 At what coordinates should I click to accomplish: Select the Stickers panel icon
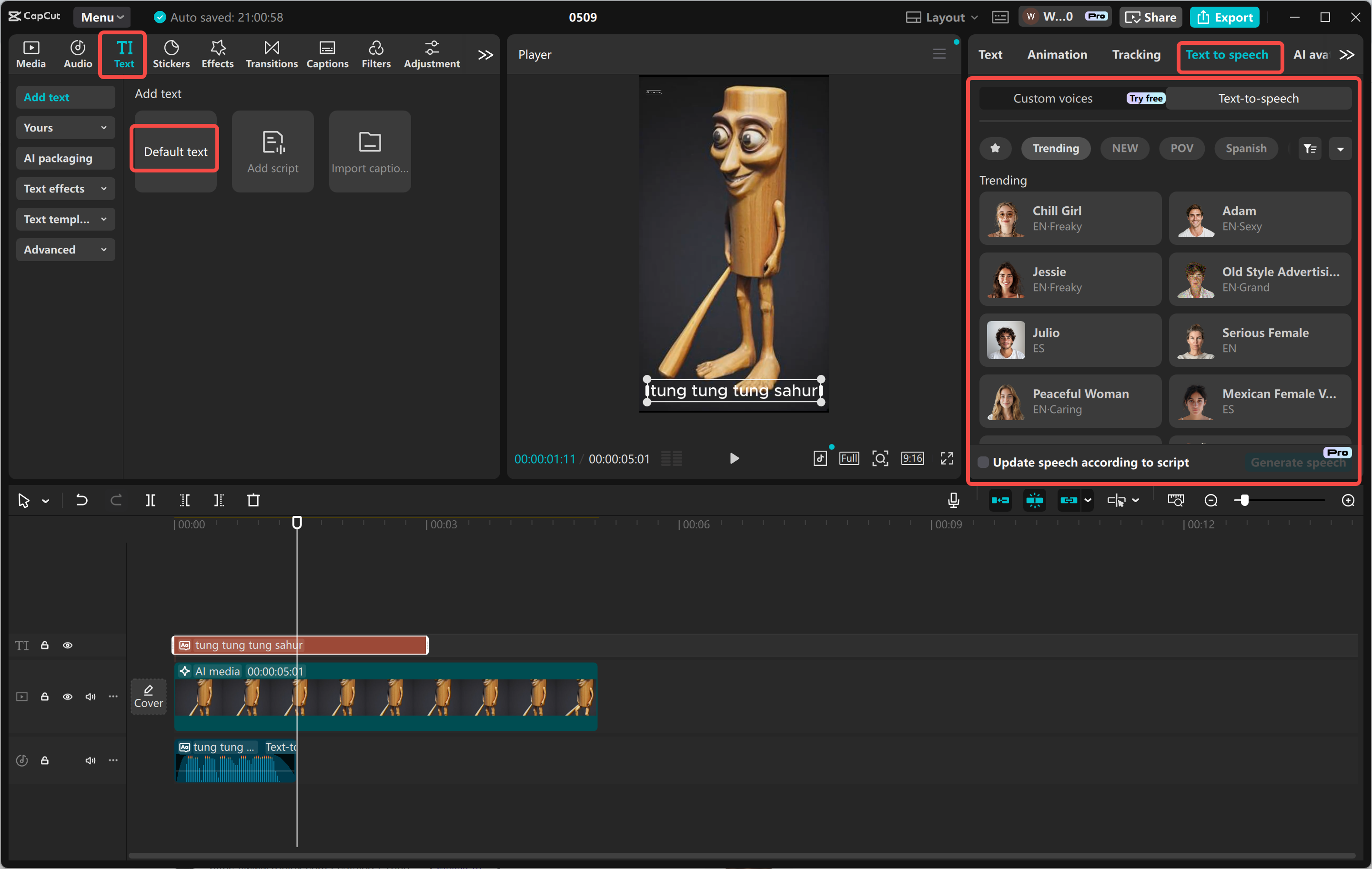pos(171,53)
